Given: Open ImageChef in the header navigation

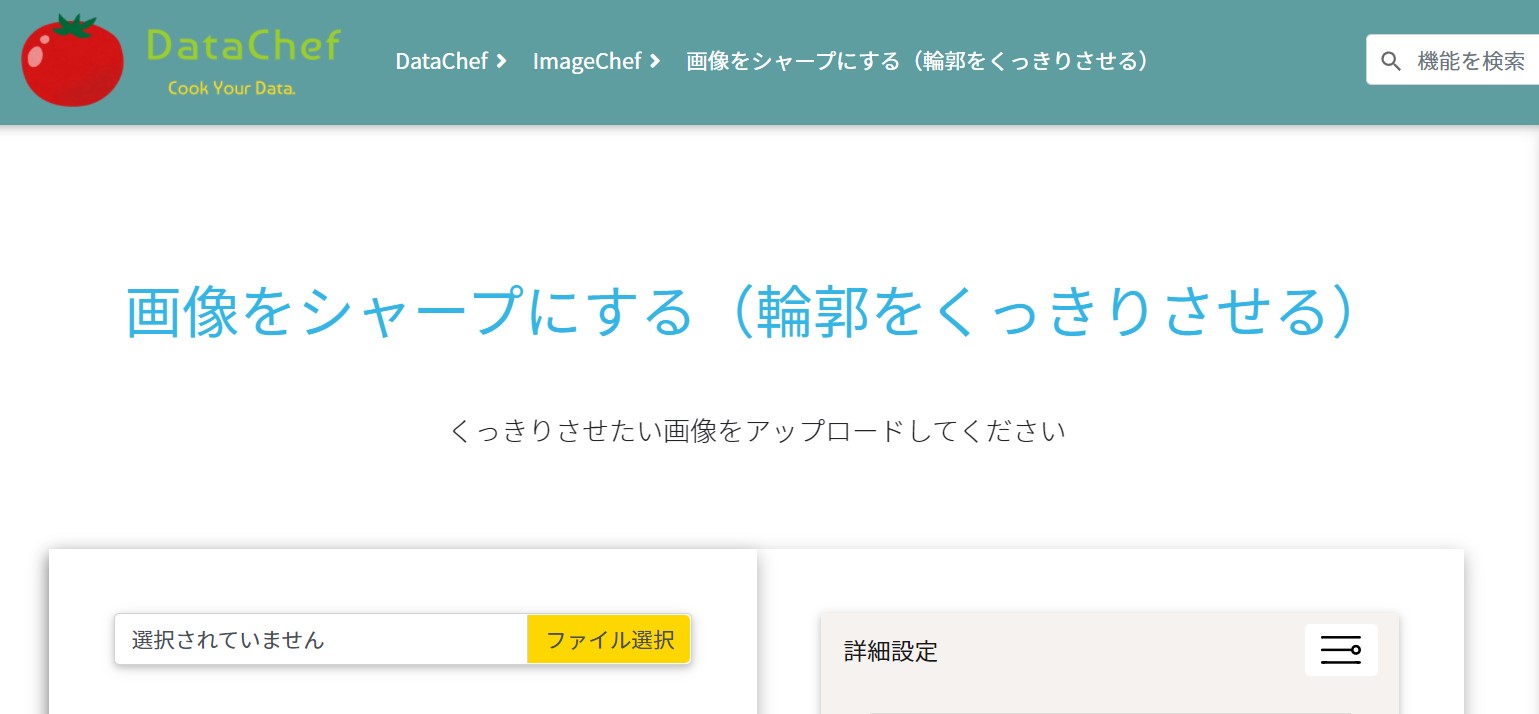Looking at the screenshot, I should 587,61.
